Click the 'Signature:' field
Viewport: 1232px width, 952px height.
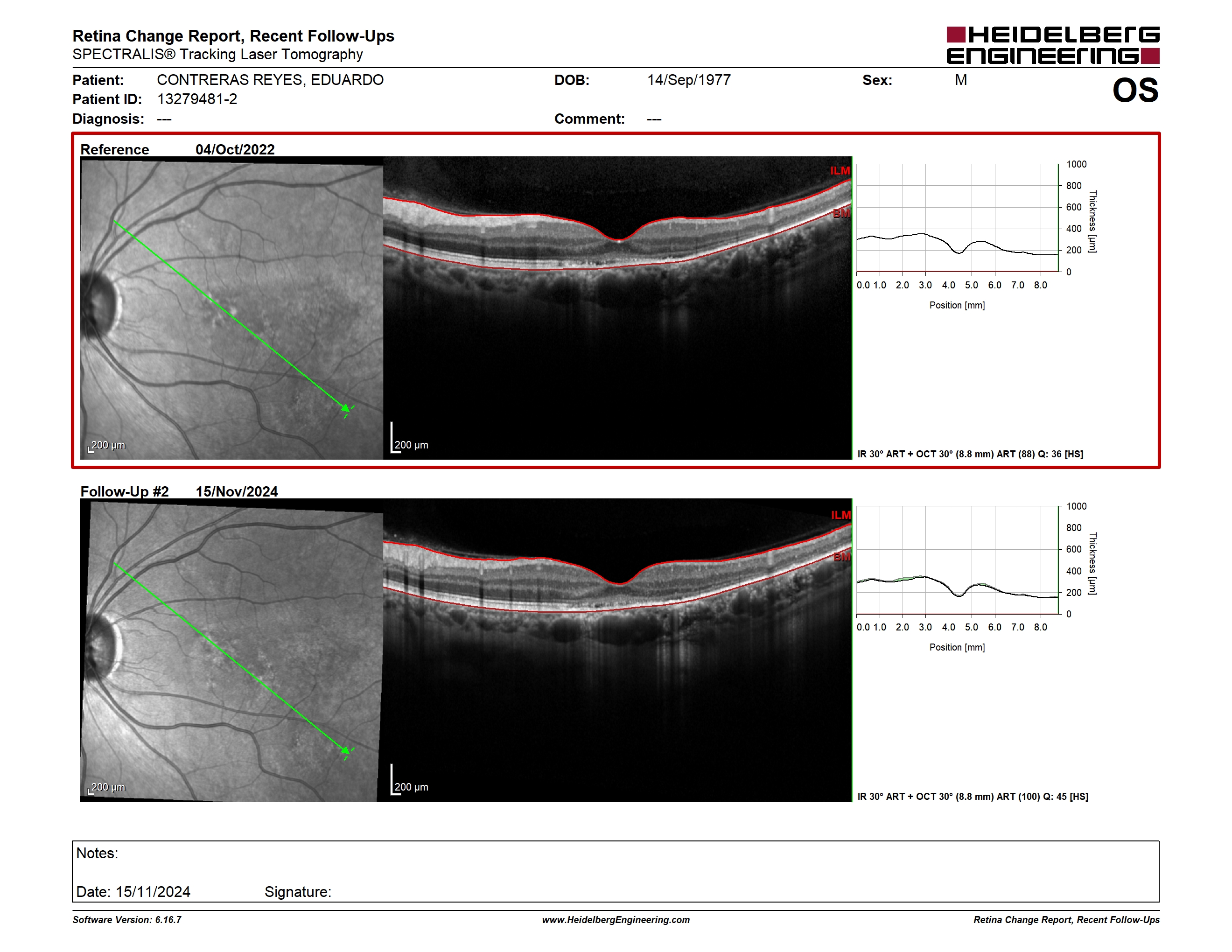298,892
